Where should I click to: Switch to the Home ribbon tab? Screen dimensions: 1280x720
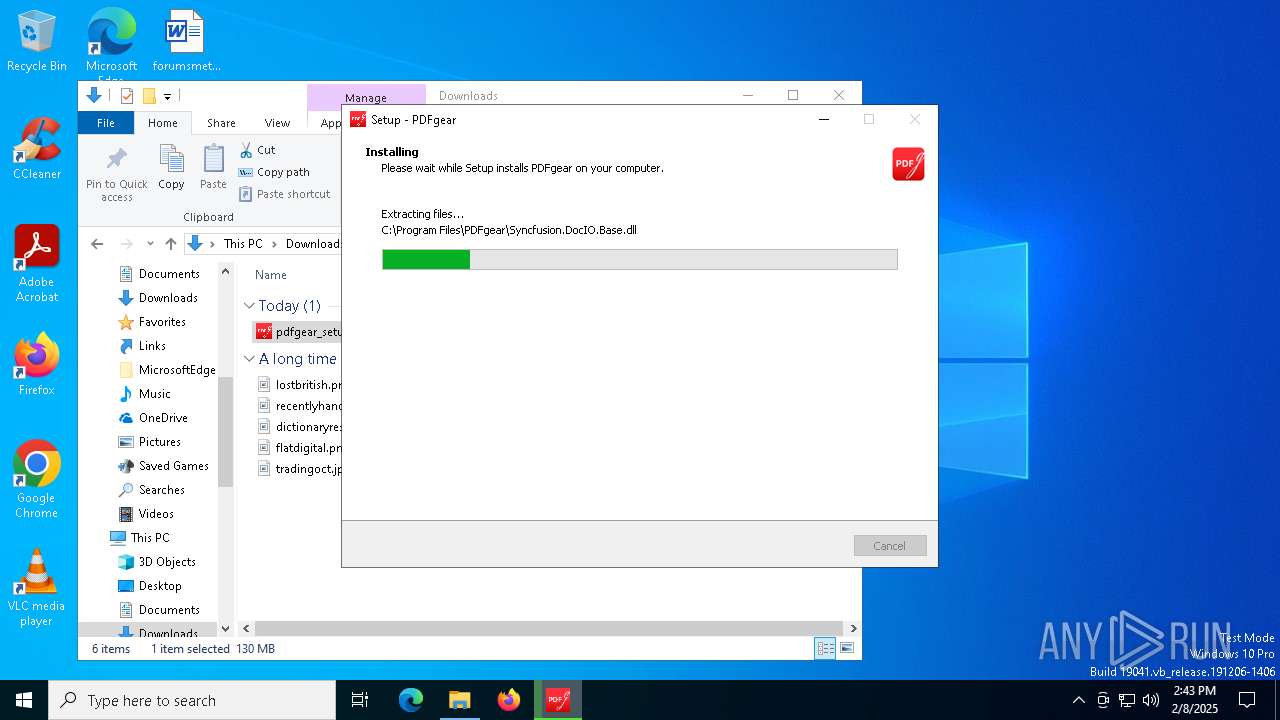point(163,123)
